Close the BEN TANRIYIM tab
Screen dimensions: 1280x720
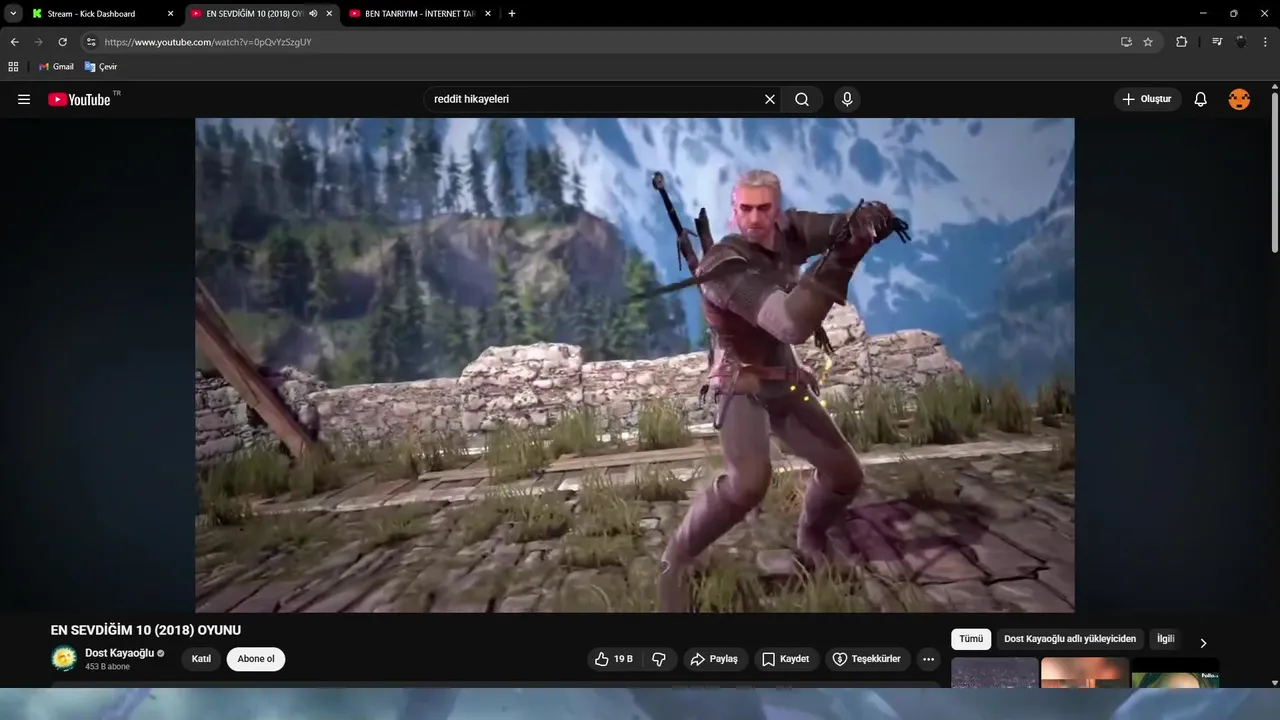point(487,14)
